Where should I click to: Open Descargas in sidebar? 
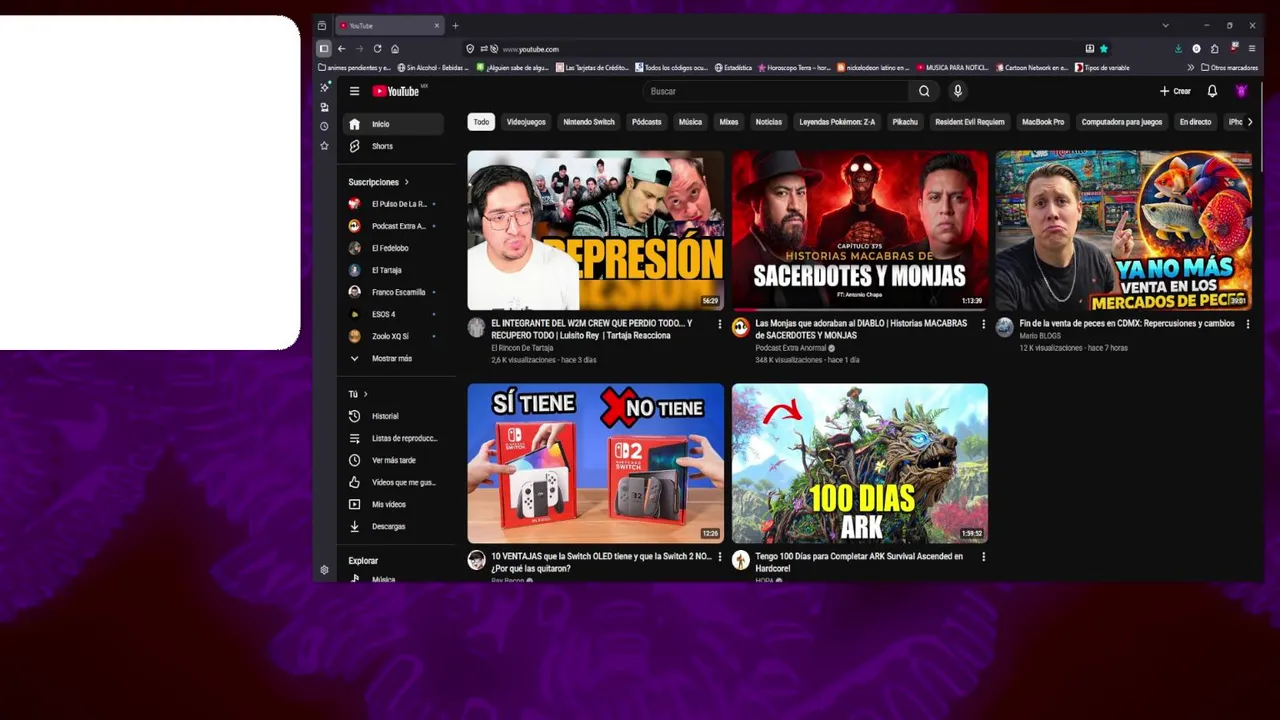click(x=393, y=526)
